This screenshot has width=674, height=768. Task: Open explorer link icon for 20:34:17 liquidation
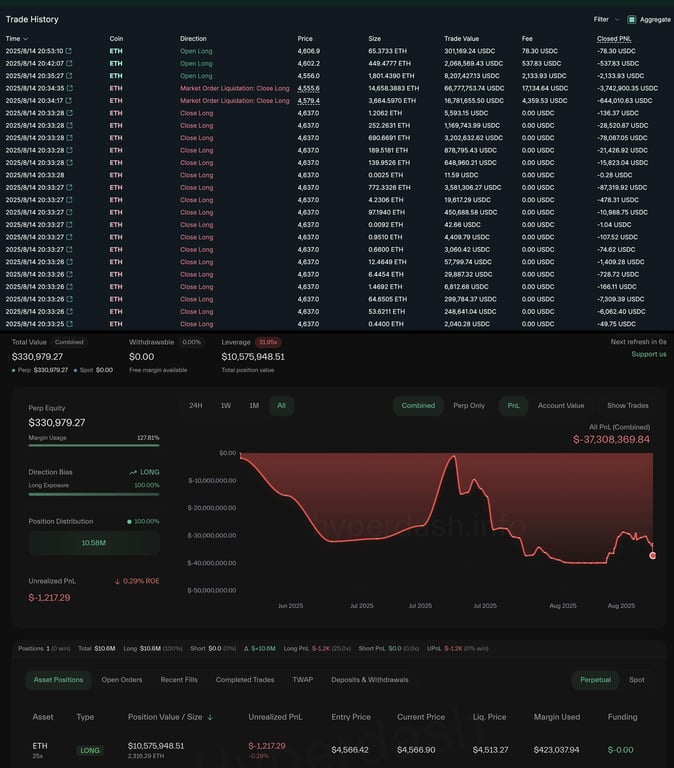coord(69,100)
